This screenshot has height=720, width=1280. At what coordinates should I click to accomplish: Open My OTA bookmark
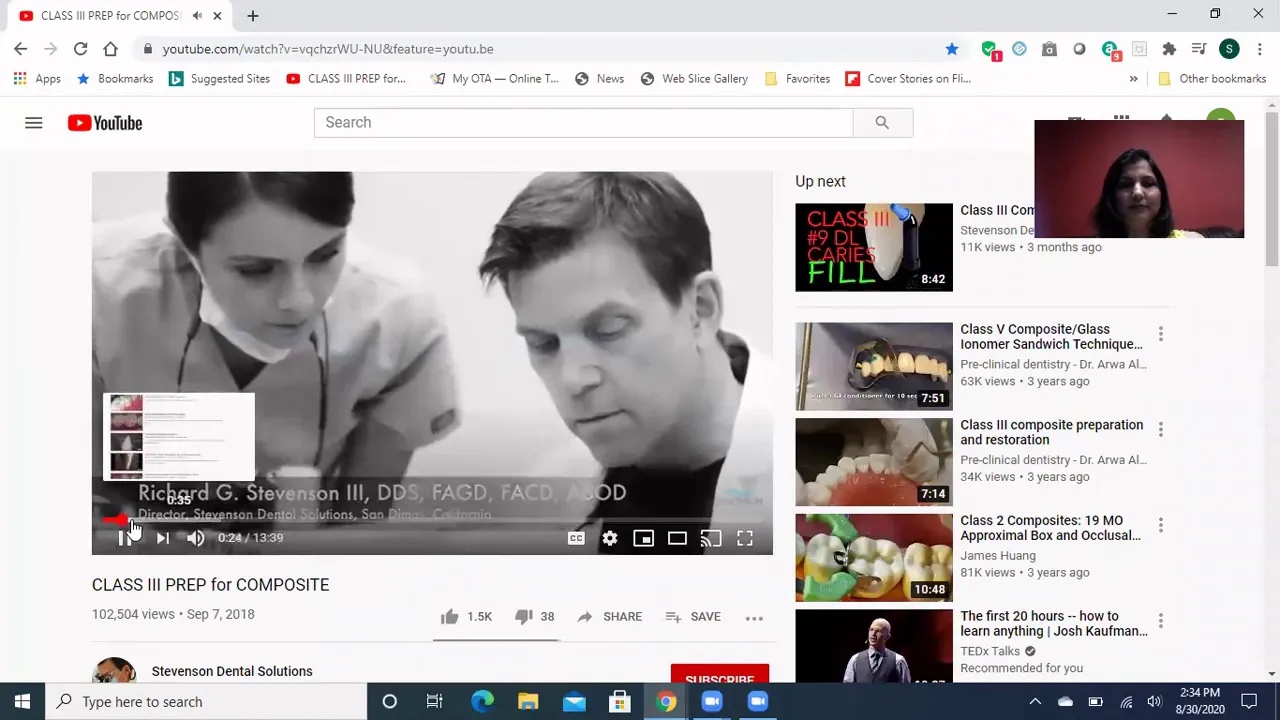[x=495, y=79]
